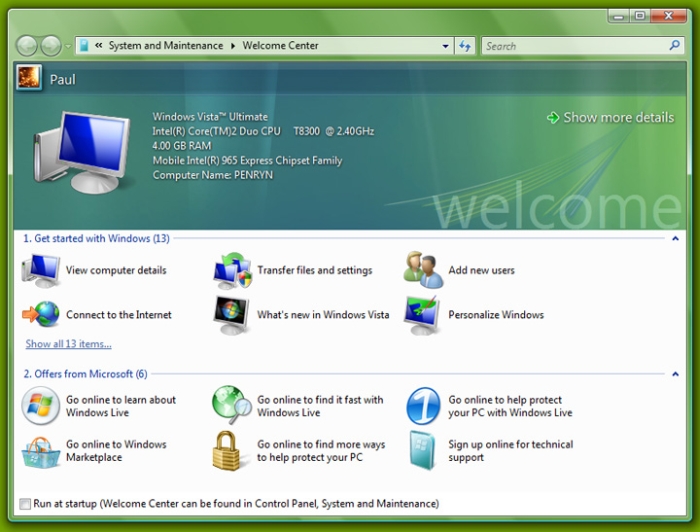The height and width of the screenshot is (532, 700).
Task: Close the Welcome Center window
Action: [x=668, y=16]
